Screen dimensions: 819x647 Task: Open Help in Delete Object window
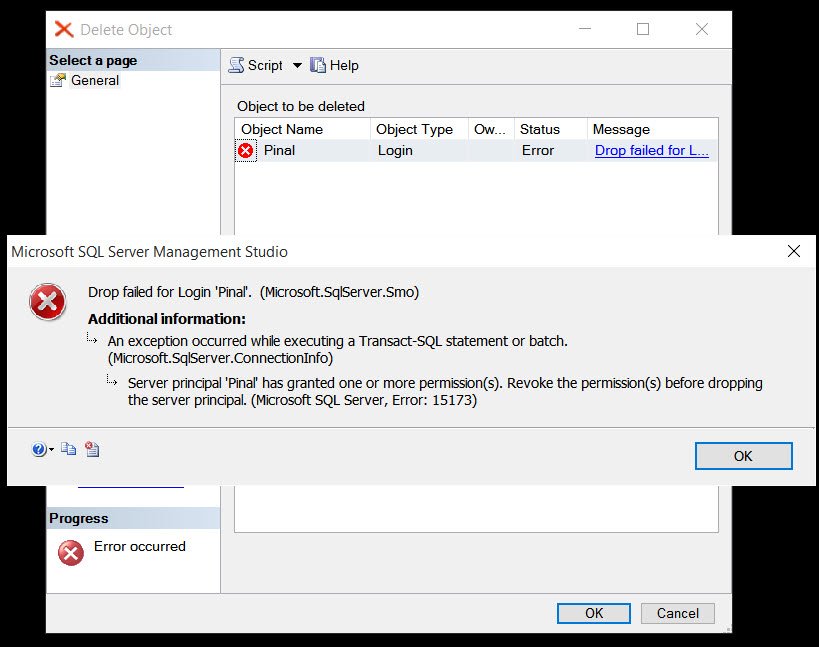tap(334, 65)
